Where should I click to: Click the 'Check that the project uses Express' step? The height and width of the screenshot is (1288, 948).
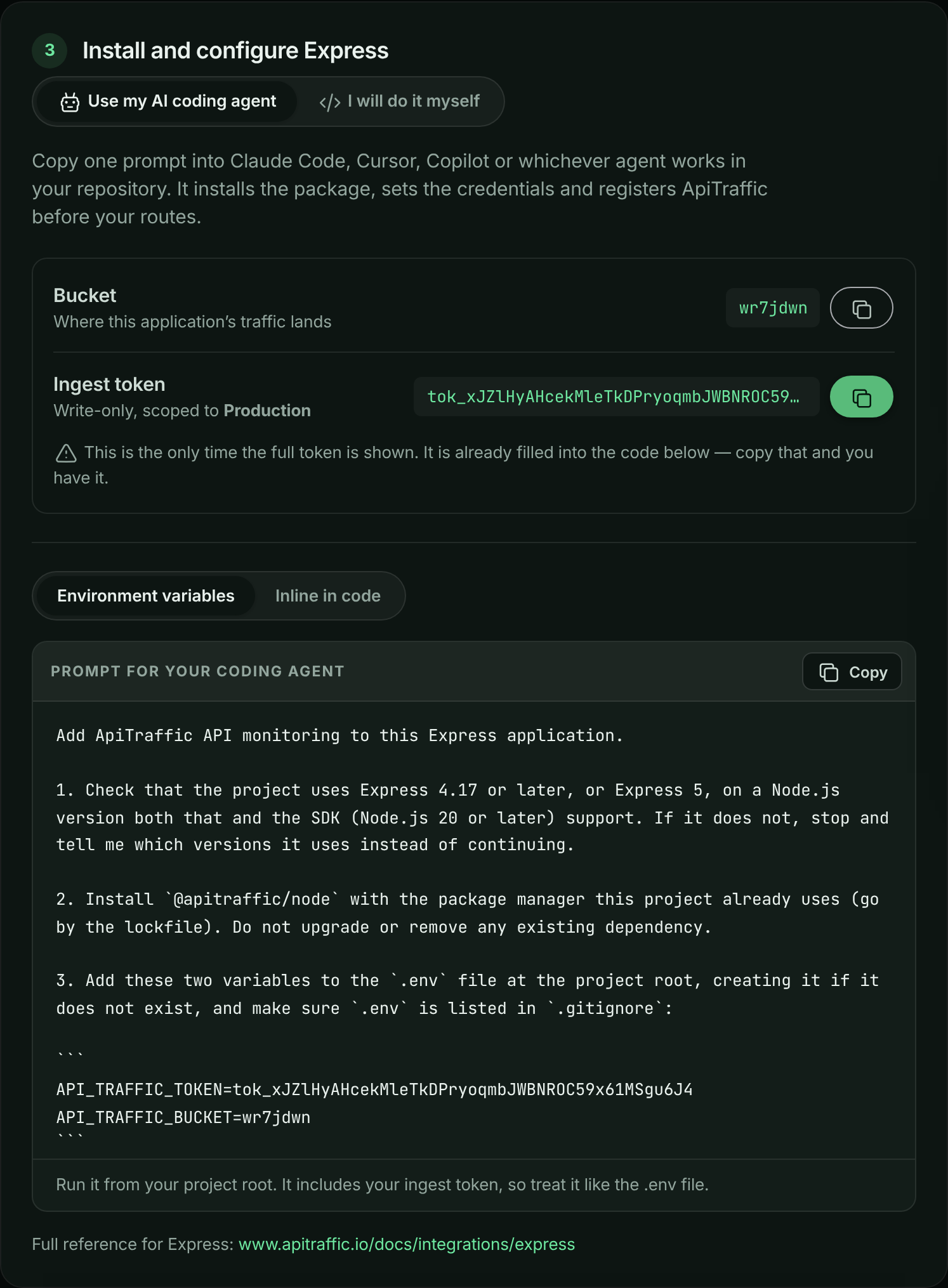(x=473, y=817)
